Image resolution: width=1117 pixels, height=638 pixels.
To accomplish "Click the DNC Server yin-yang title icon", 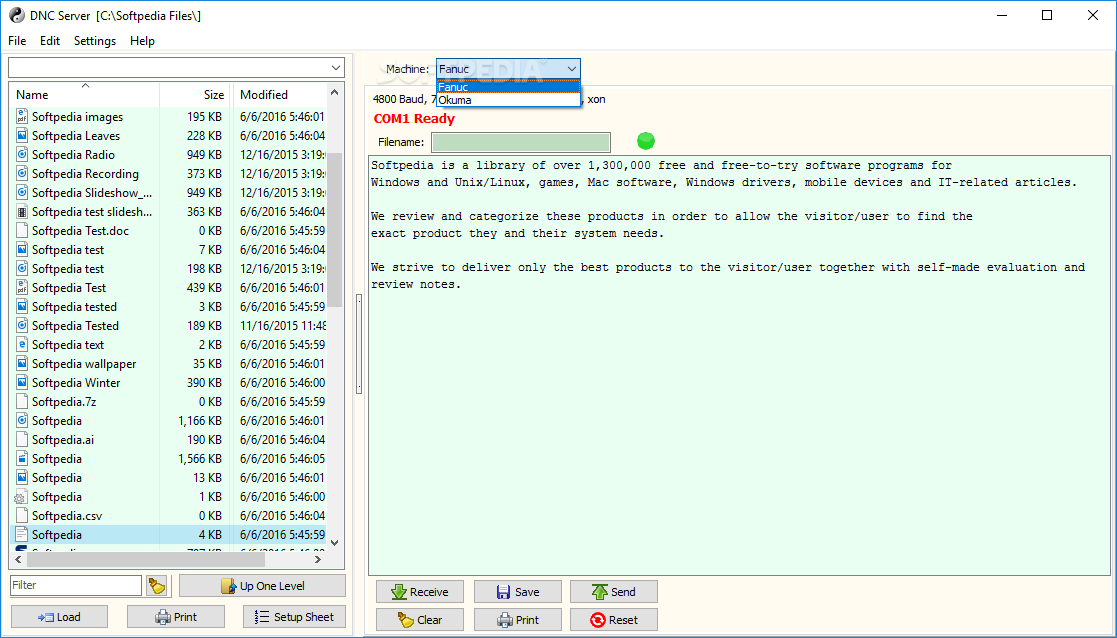I will [x=16, y=15].
